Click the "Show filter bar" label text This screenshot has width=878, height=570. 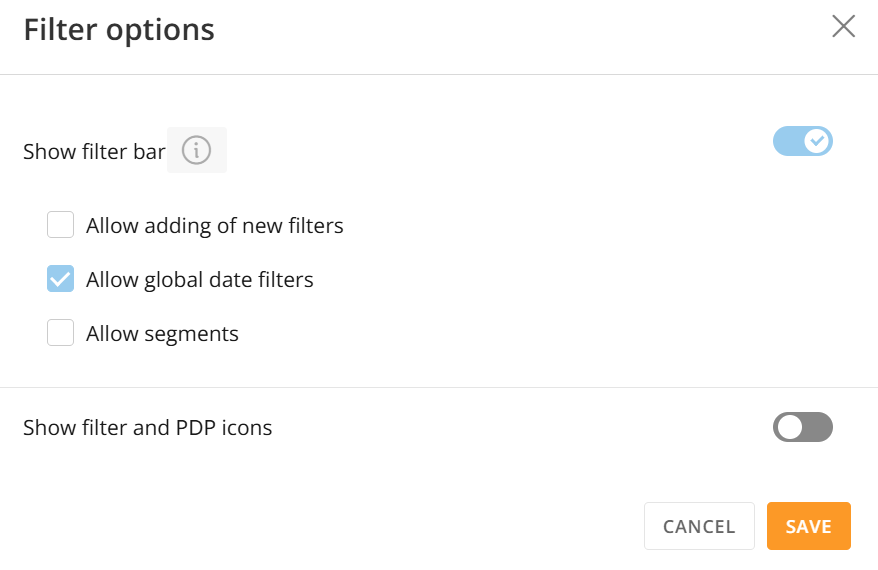(x=94, y=152)
